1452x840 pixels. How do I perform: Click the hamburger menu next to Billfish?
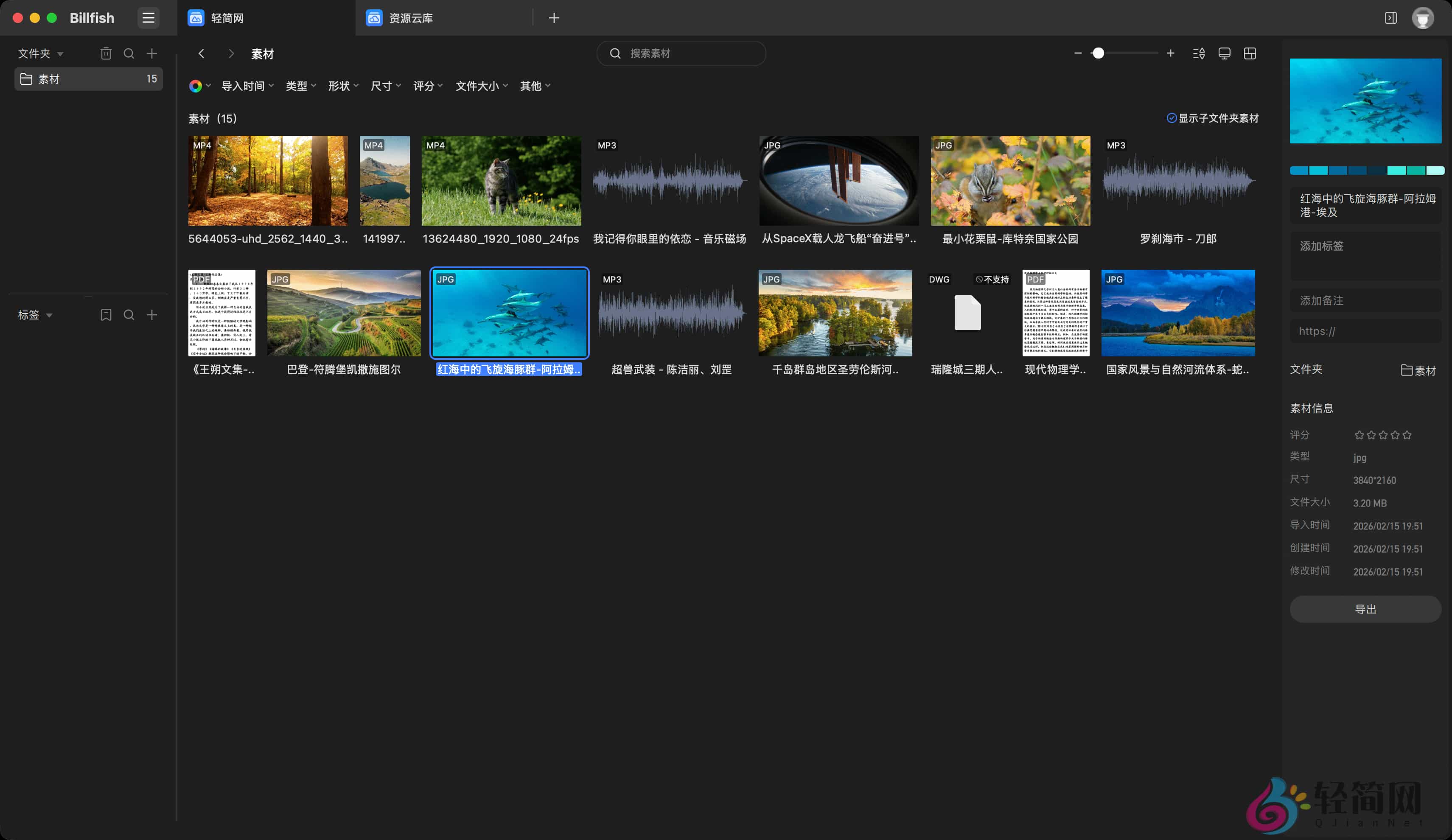(x=148, y=18)
